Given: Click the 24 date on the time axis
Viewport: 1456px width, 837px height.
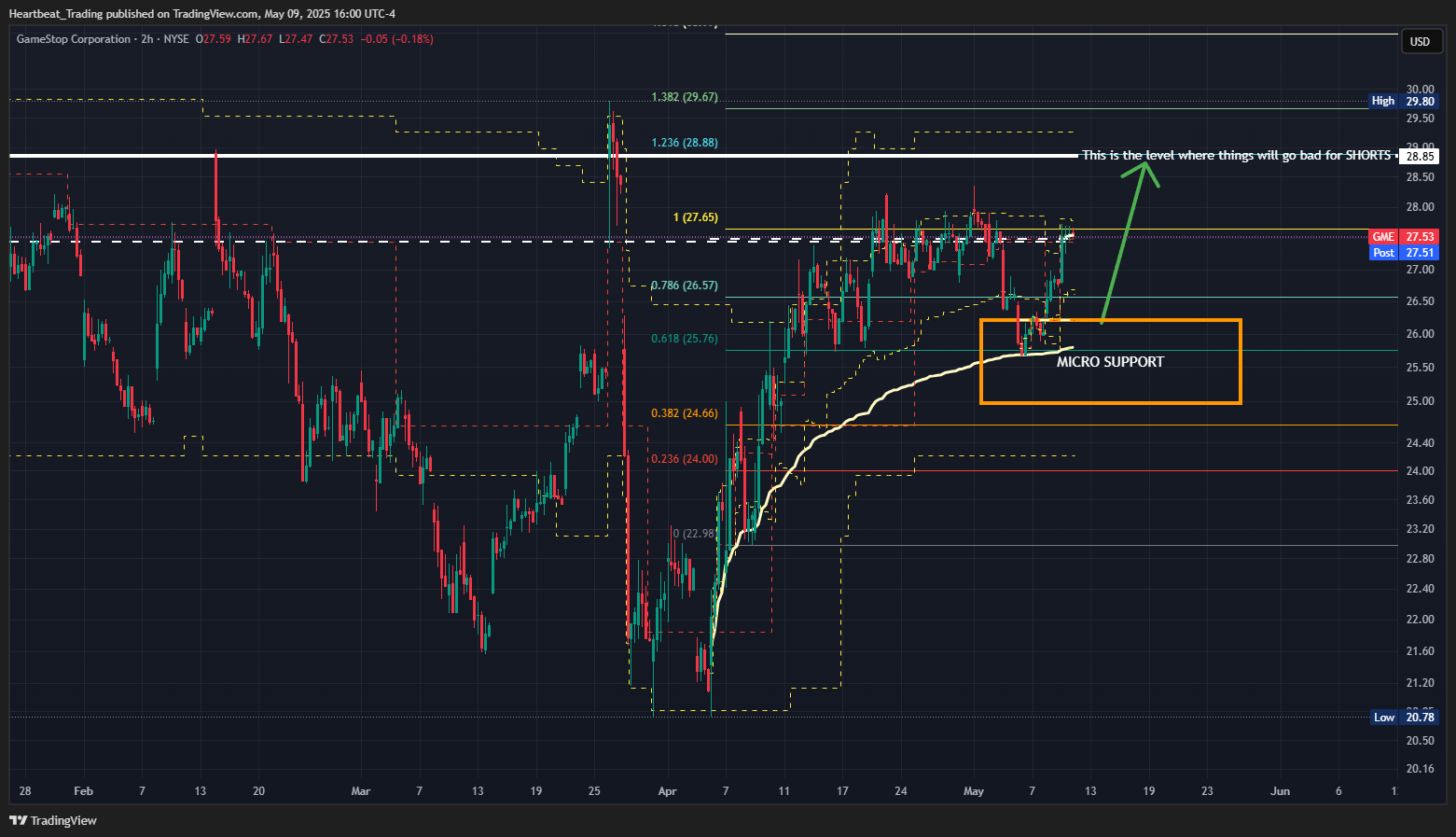Looking at the screenshot, I should [901, 791].
